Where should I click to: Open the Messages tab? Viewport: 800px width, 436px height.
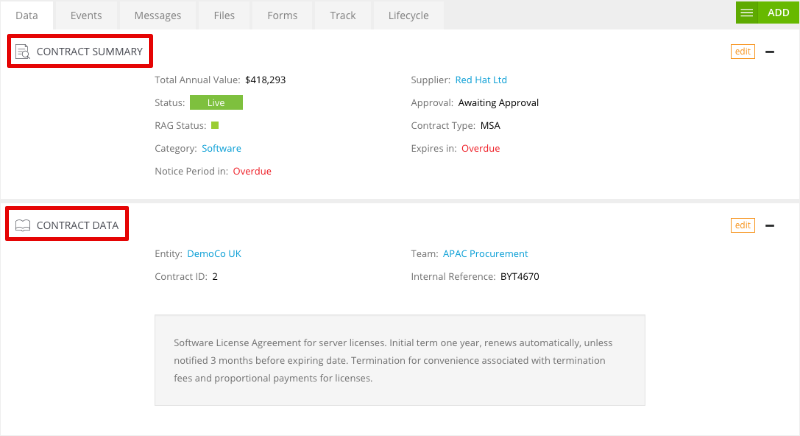(158, 15)
